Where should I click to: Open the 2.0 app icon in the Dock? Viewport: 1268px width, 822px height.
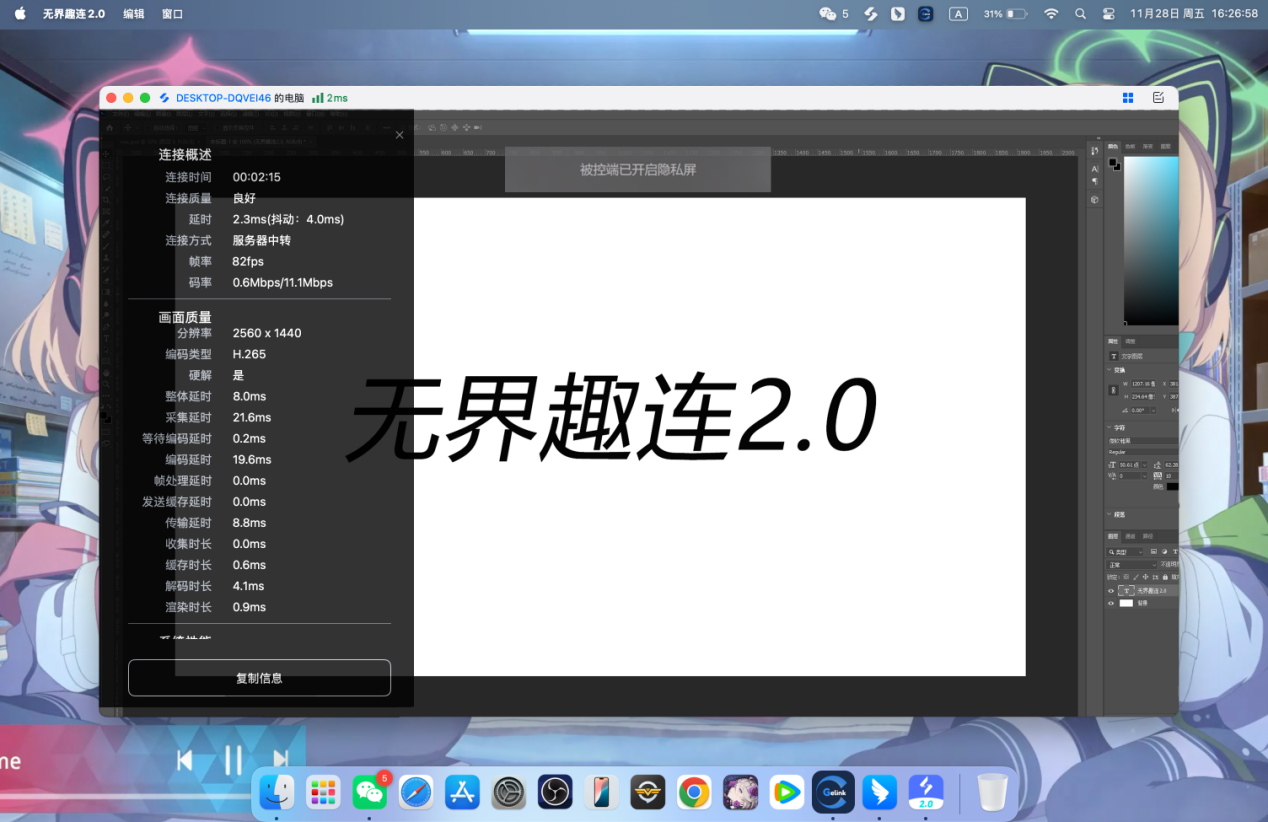coord(926,793)
